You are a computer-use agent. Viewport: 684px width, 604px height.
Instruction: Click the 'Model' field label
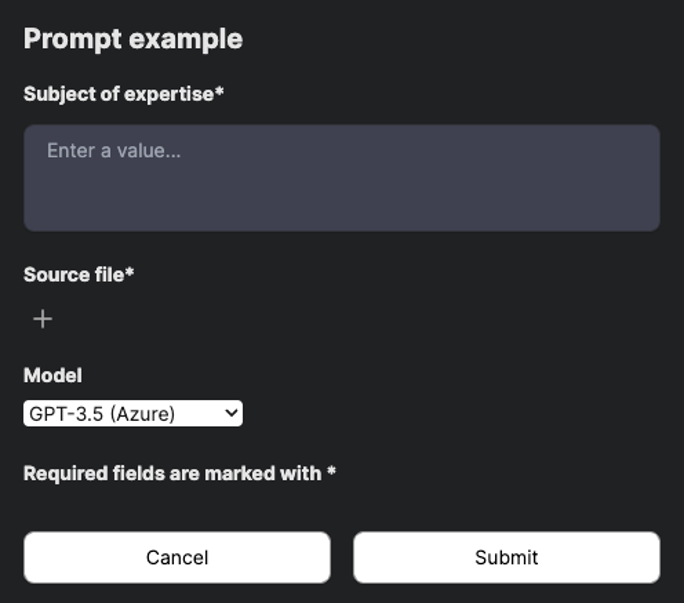pyautogui.click(x=52, y=375)
